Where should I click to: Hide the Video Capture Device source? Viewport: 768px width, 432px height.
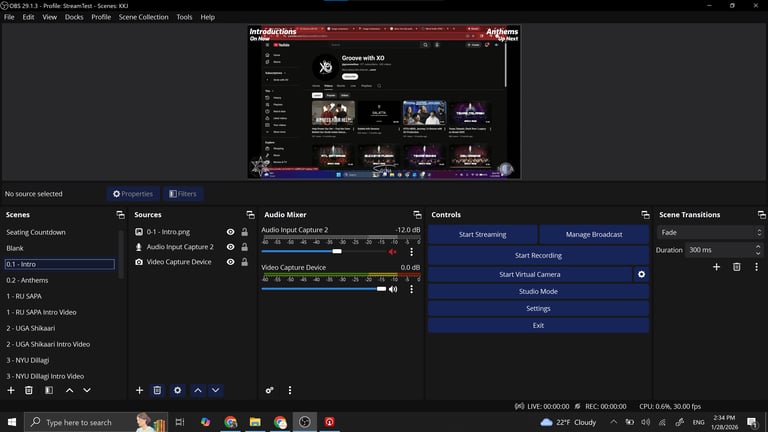click(x=230, y=262)
